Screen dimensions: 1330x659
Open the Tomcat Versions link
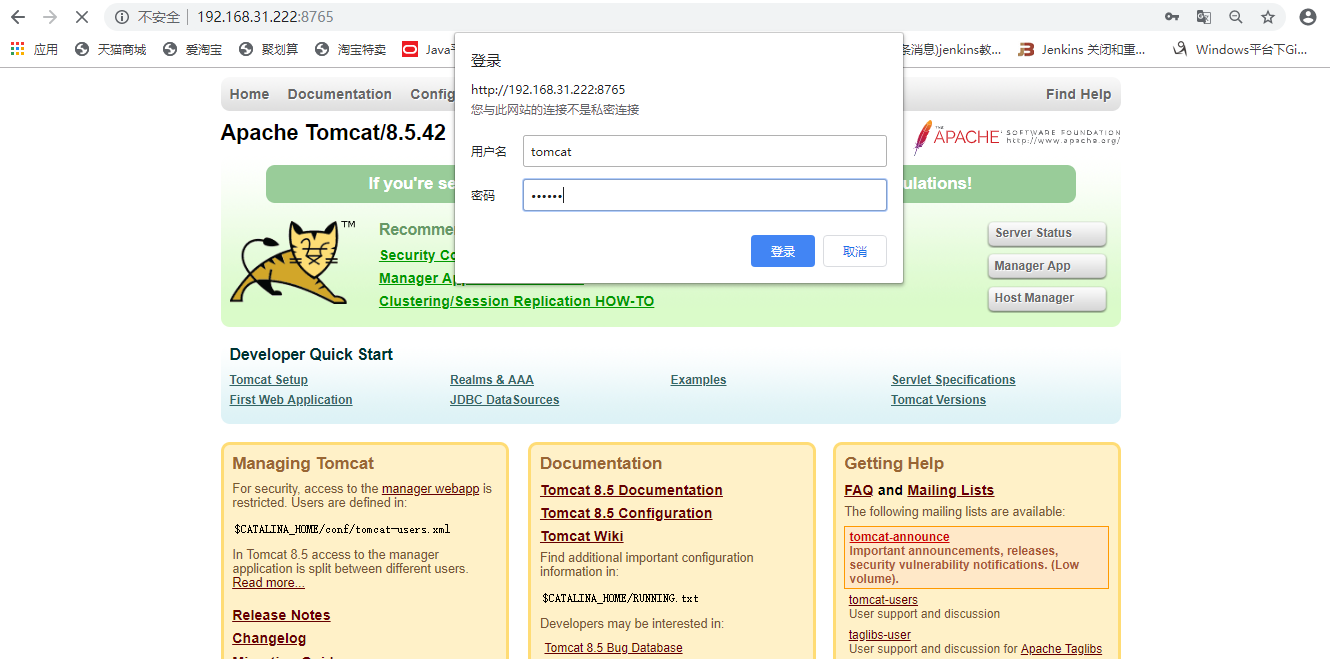coord(939,400)
